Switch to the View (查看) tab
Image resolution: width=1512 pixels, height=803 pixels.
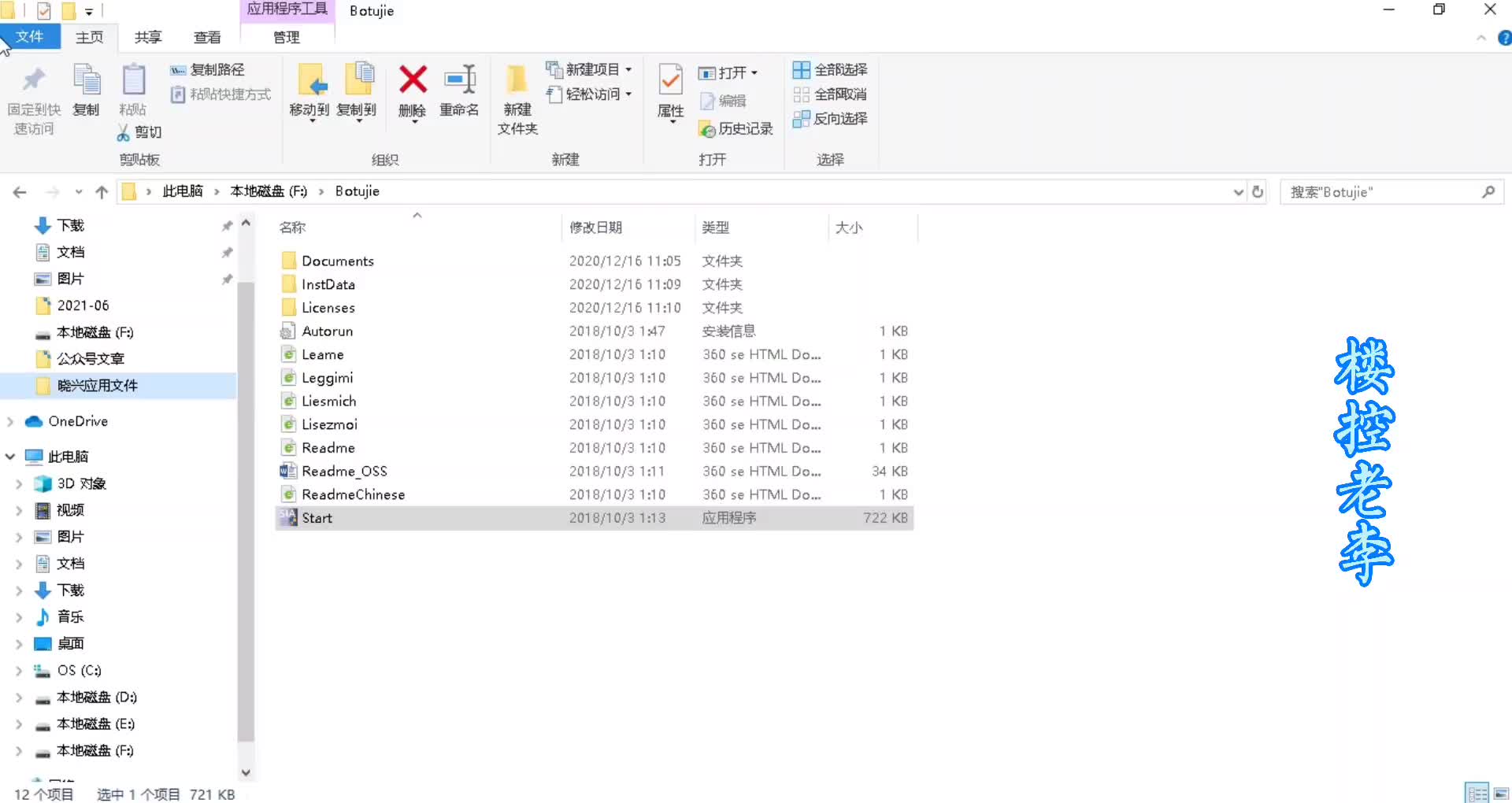click(207, 38)
